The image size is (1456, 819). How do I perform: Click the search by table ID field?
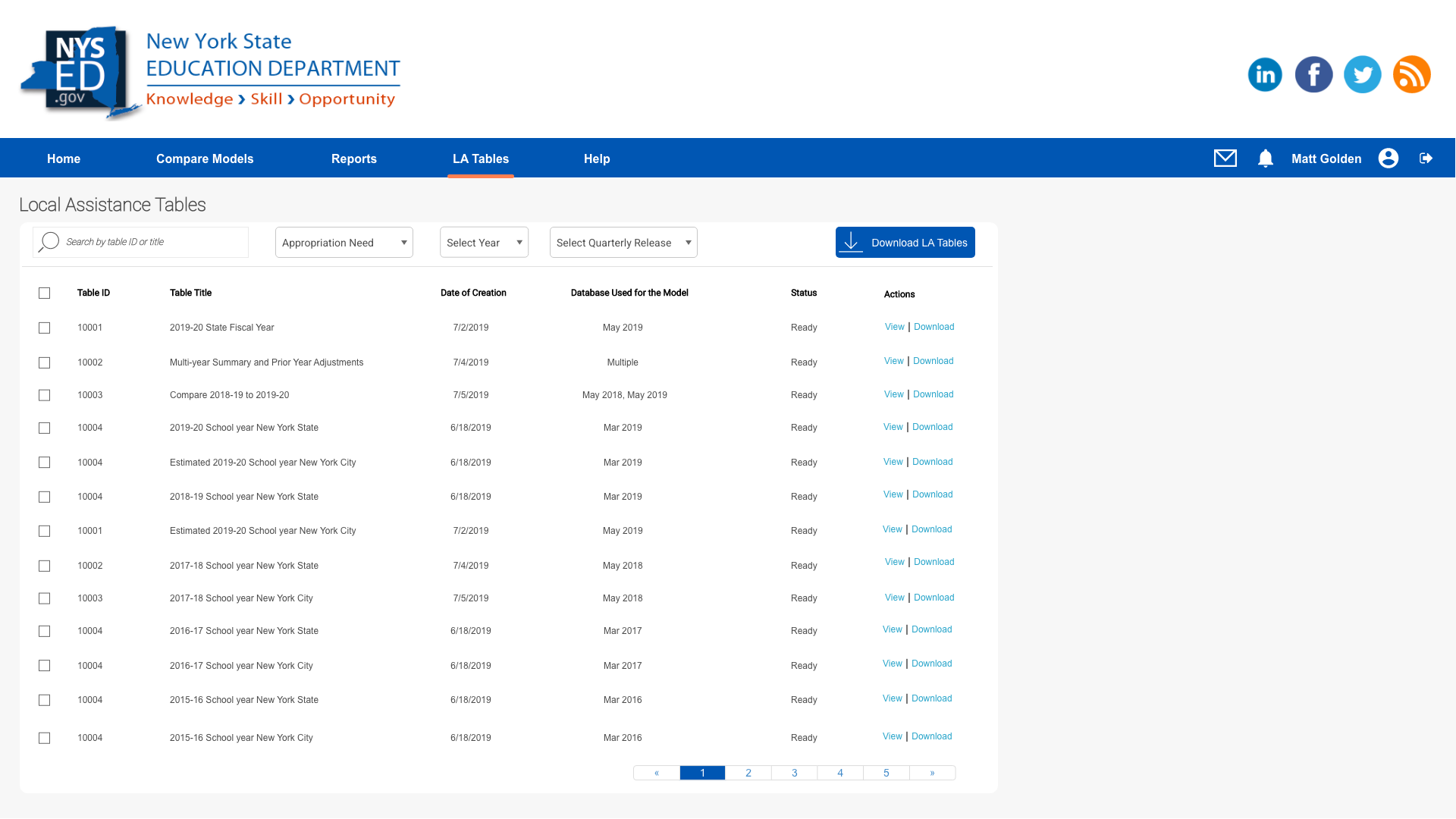(x=152, y=242)
